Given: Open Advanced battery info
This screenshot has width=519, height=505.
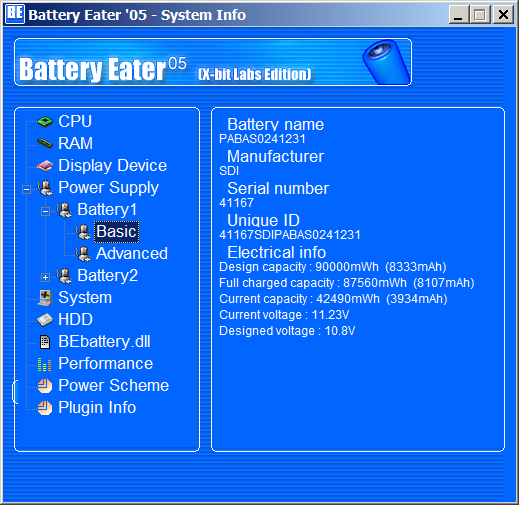Looking at the screenshot, I should point(132,254).
